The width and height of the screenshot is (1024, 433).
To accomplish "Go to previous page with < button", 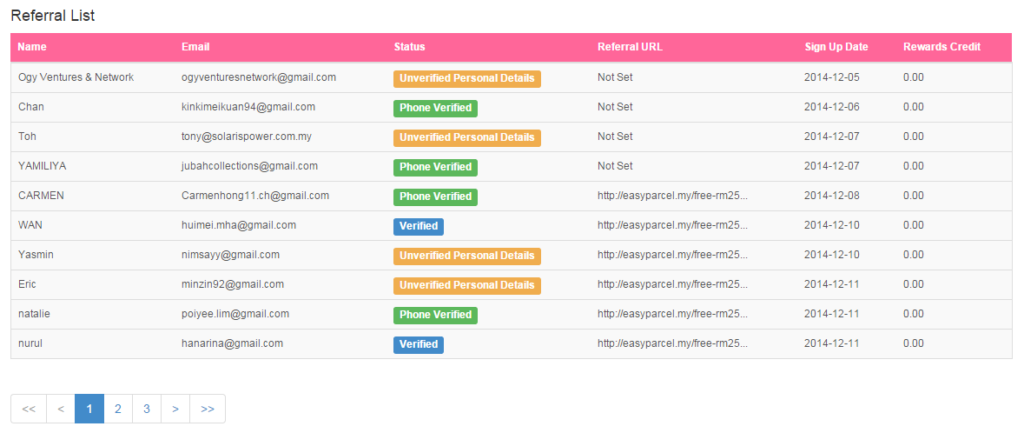I will (x=60, y=409).
